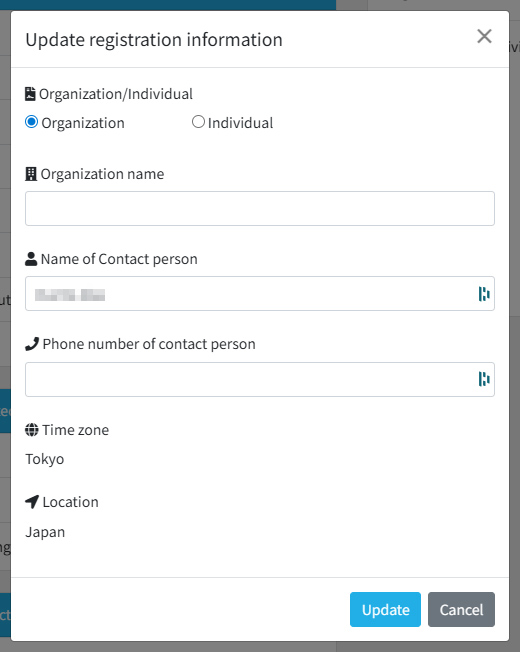Select the Organization radio button
The width and height of the screenshot is (520, 652).
tap(32, 122)
